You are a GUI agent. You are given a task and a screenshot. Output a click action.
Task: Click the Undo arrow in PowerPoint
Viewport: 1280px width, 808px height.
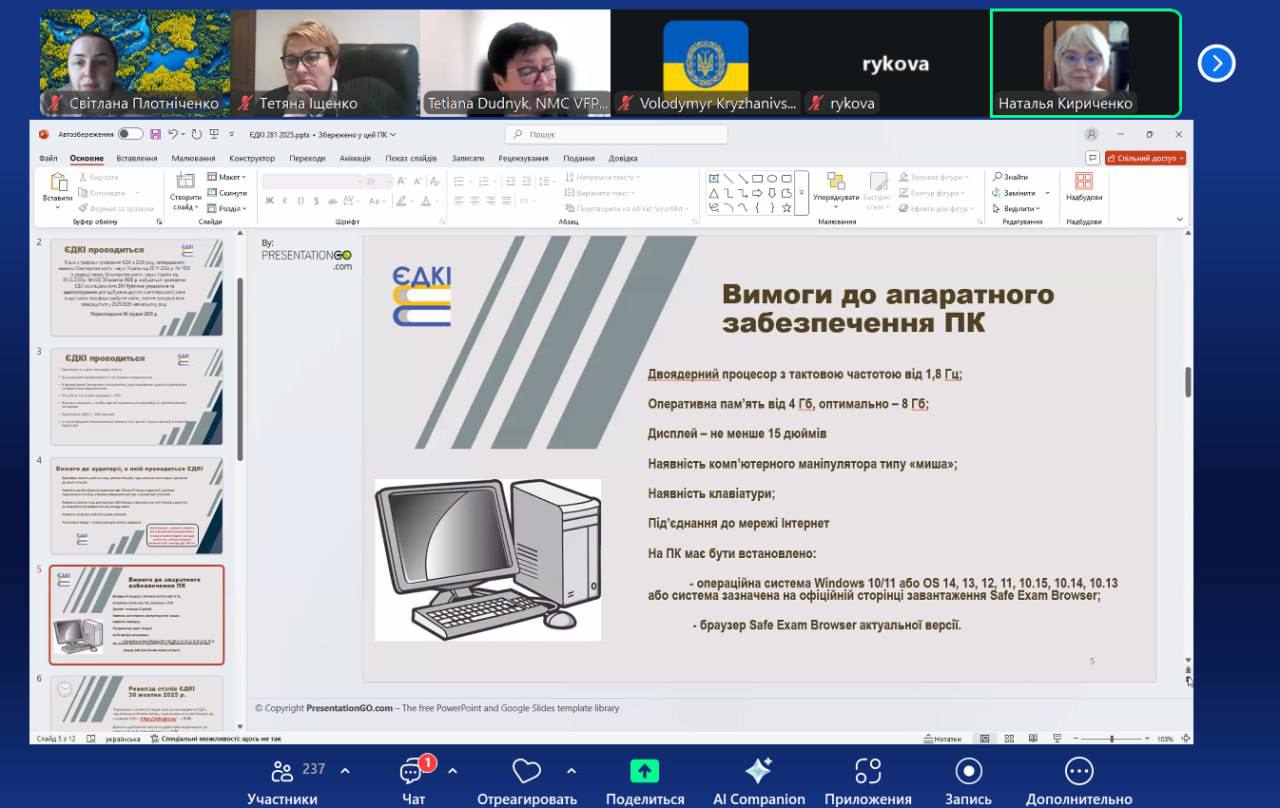(x=173, y=134)
